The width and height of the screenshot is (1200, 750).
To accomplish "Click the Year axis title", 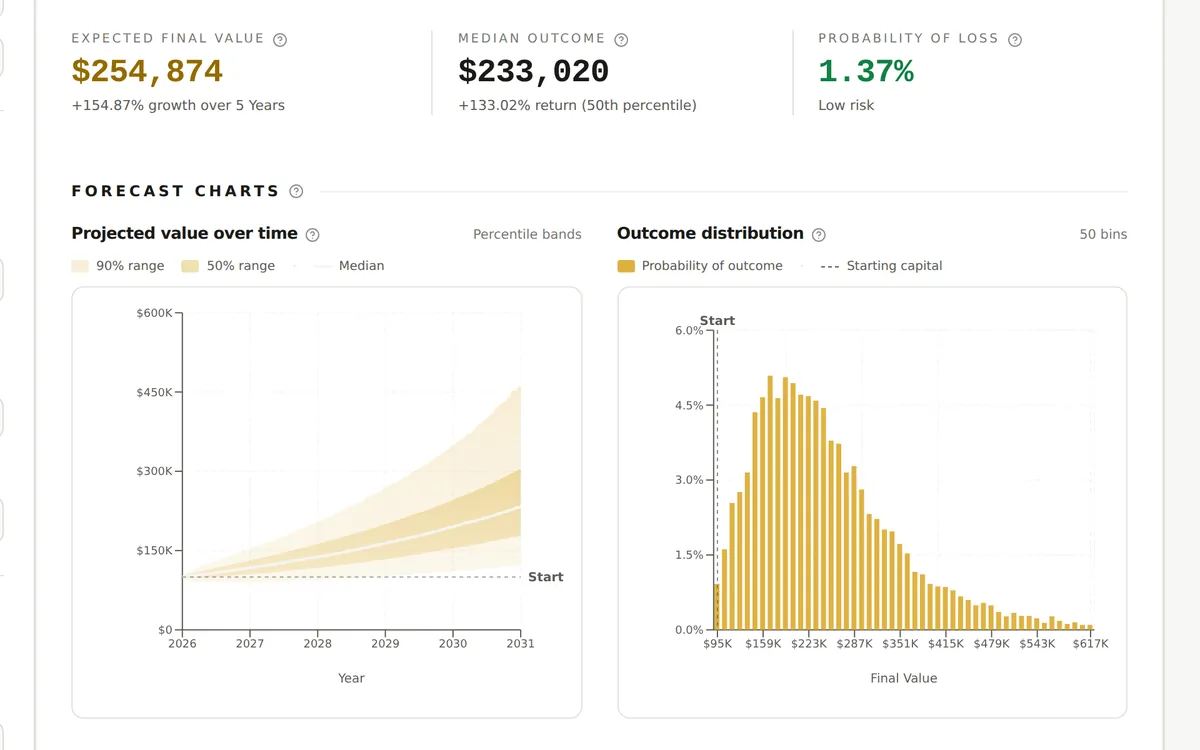I will (351, 678).
